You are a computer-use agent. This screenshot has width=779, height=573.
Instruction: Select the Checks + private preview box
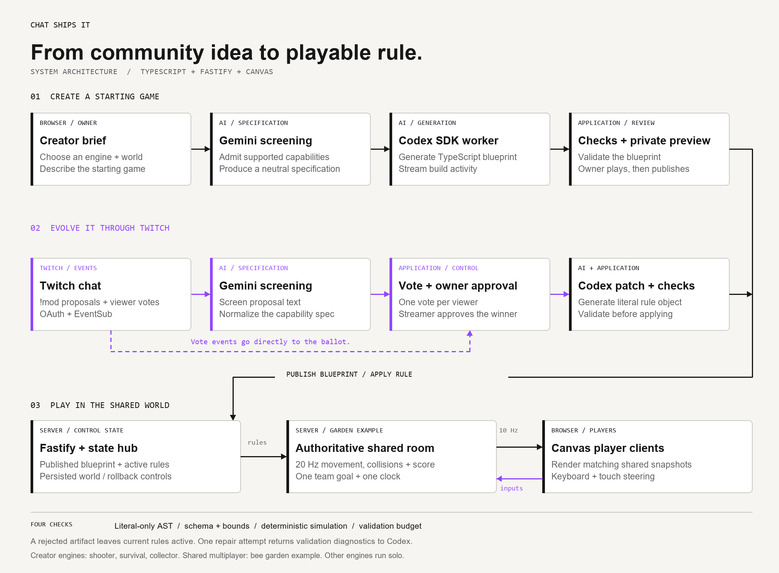pos(649,149)
